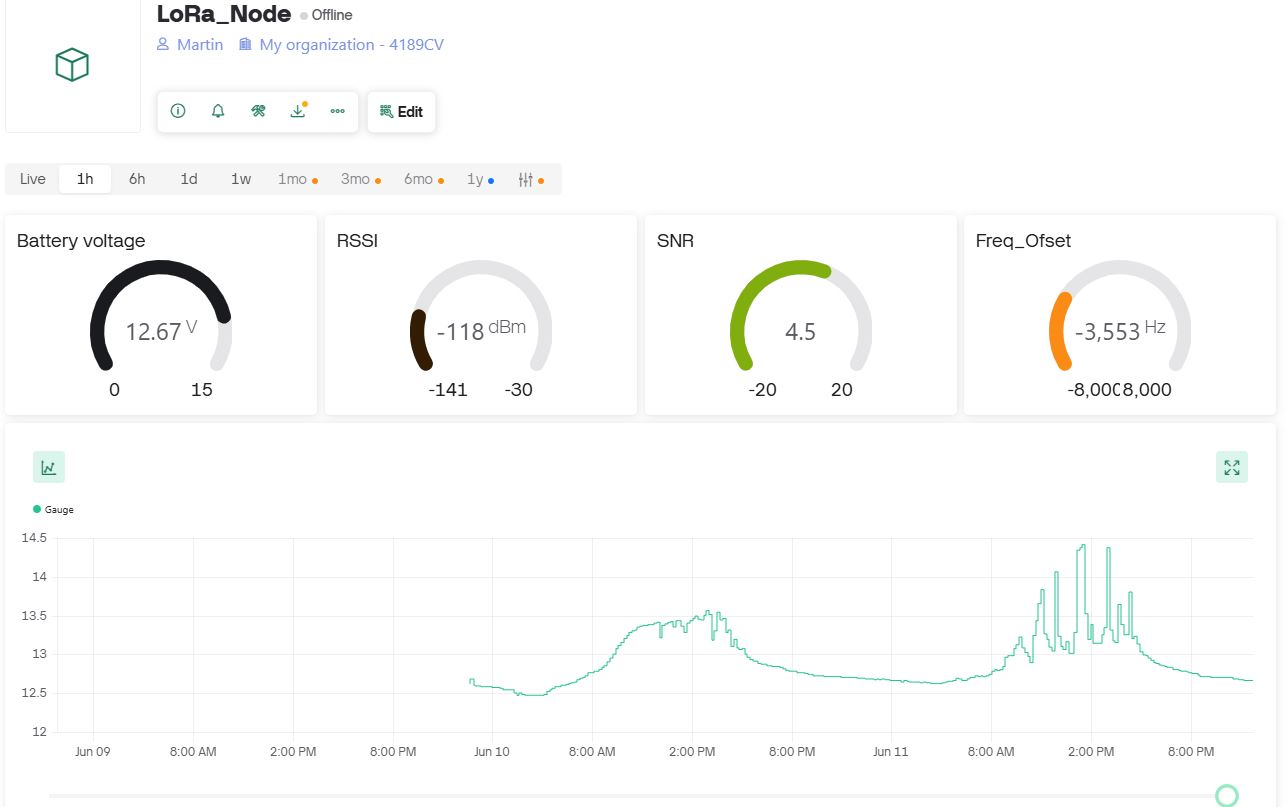Viewport: 1288px width, 807px height.
Task: Toggle chart type icon on graph
Action: point(49,467)
